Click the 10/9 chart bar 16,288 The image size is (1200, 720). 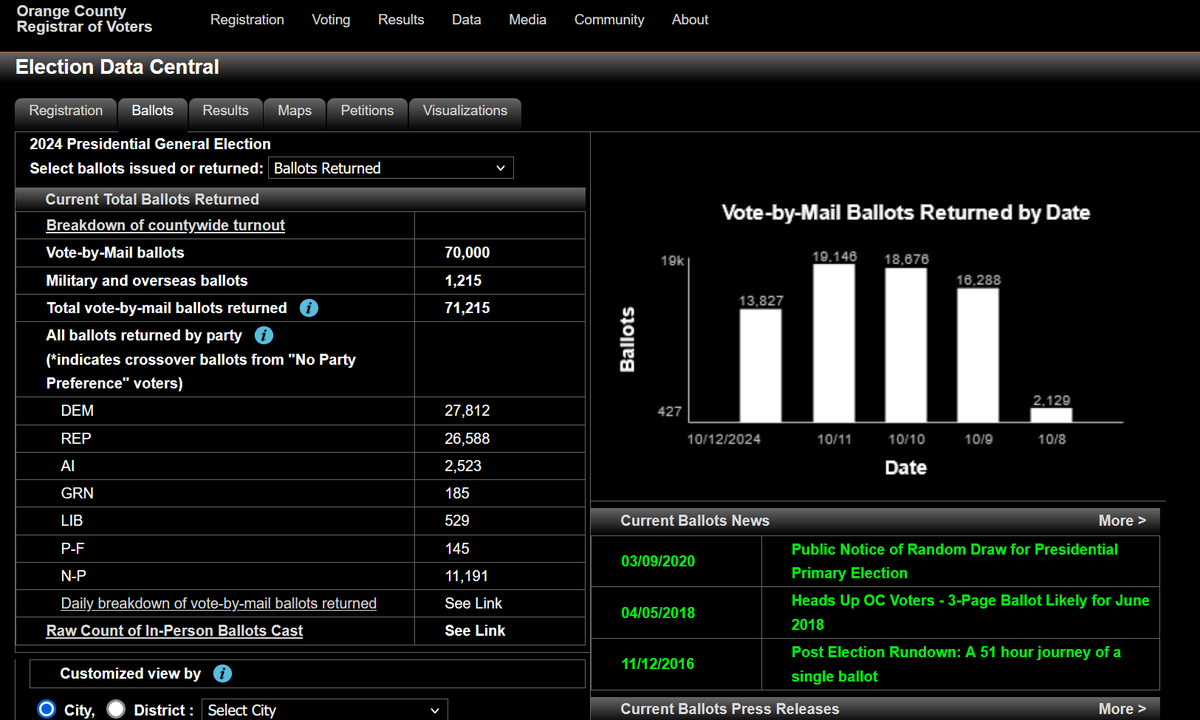click(978, 355)
